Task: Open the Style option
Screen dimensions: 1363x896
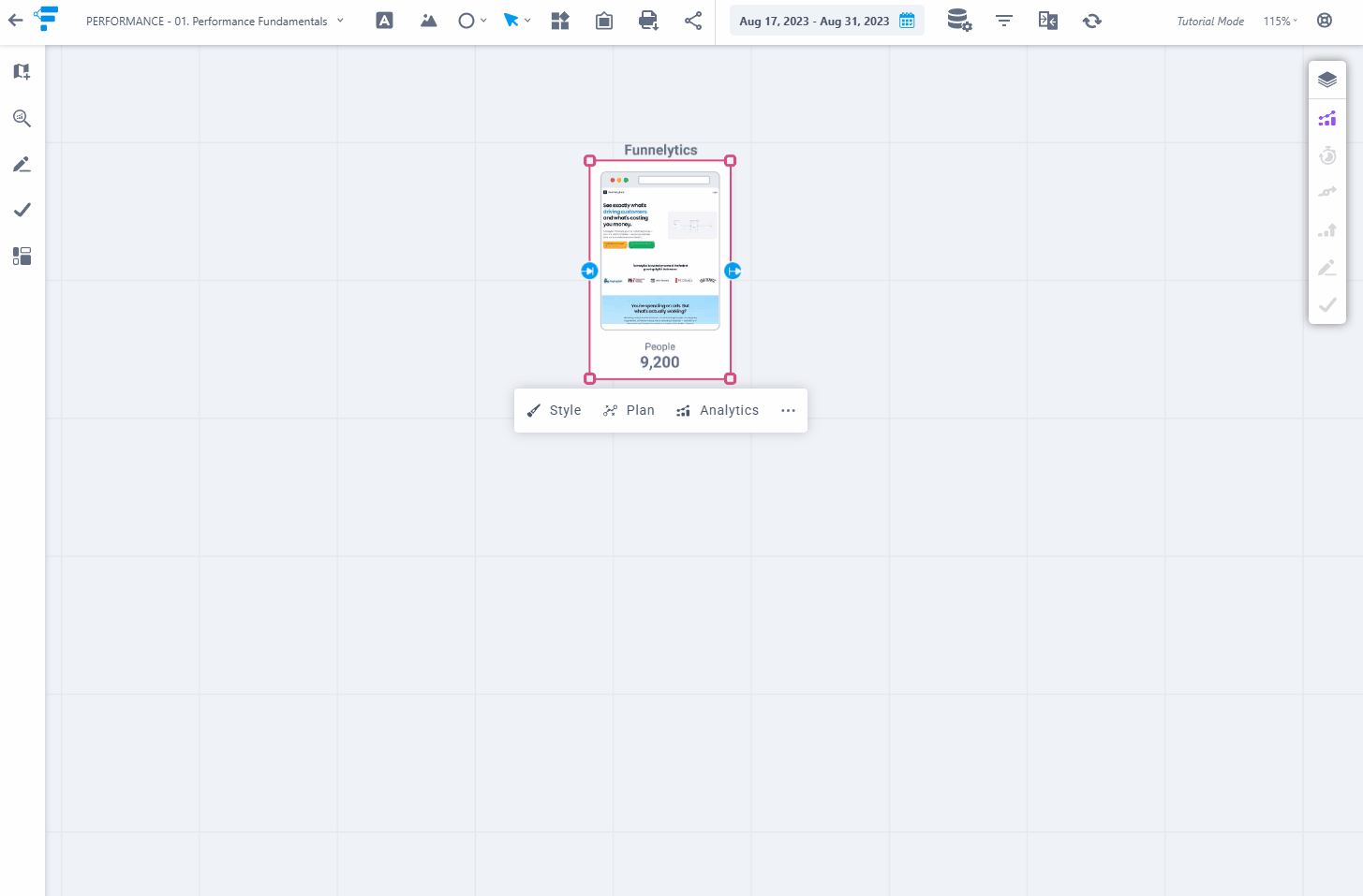Action: [554, 410]
